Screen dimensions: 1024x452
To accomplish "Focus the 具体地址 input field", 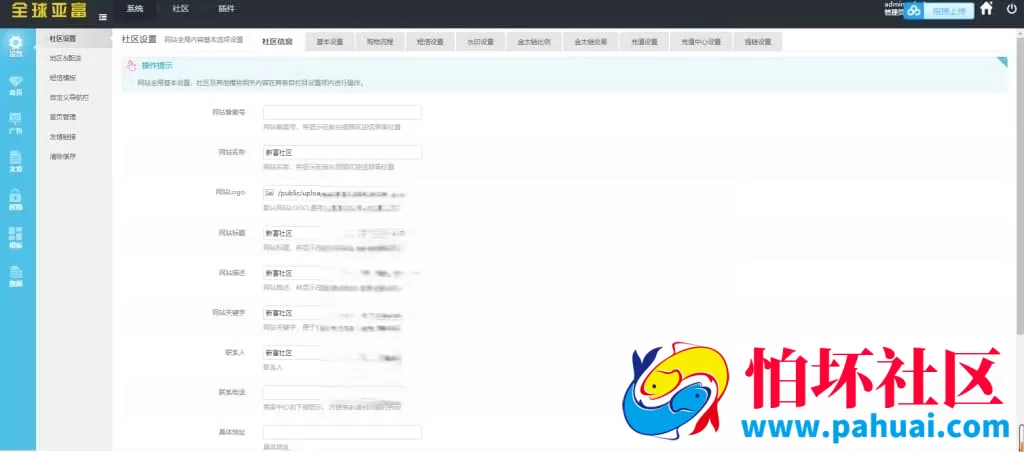I will click(x=342, y=432).
